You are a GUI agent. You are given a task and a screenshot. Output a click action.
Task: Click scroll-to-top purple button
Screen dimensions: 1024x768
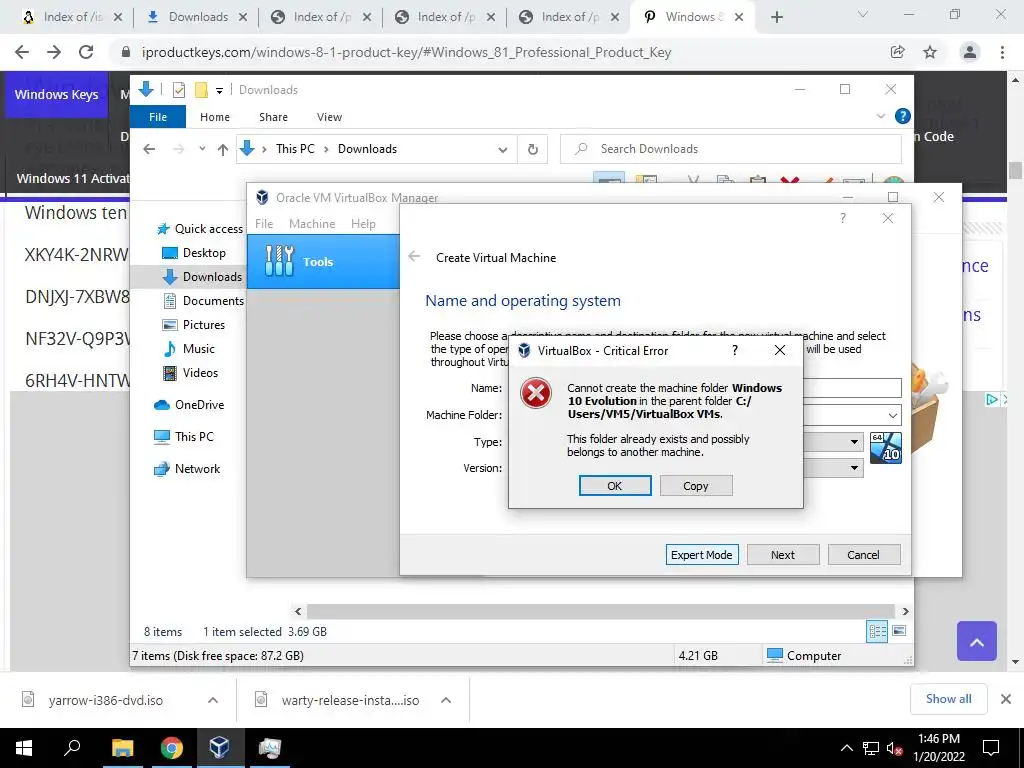coord(977,641)
